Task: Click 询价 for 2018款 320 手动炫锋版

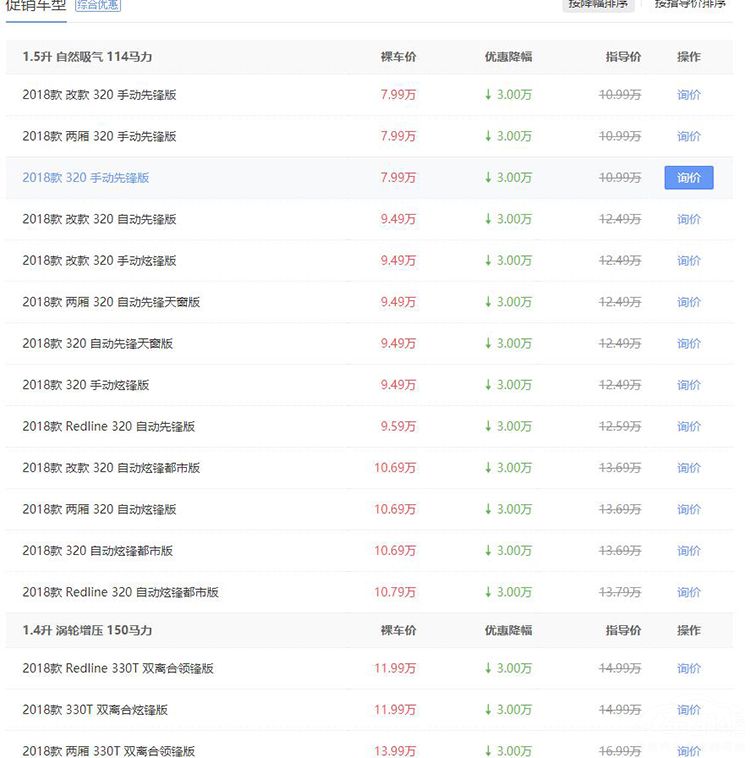Action: pos(689,385)
